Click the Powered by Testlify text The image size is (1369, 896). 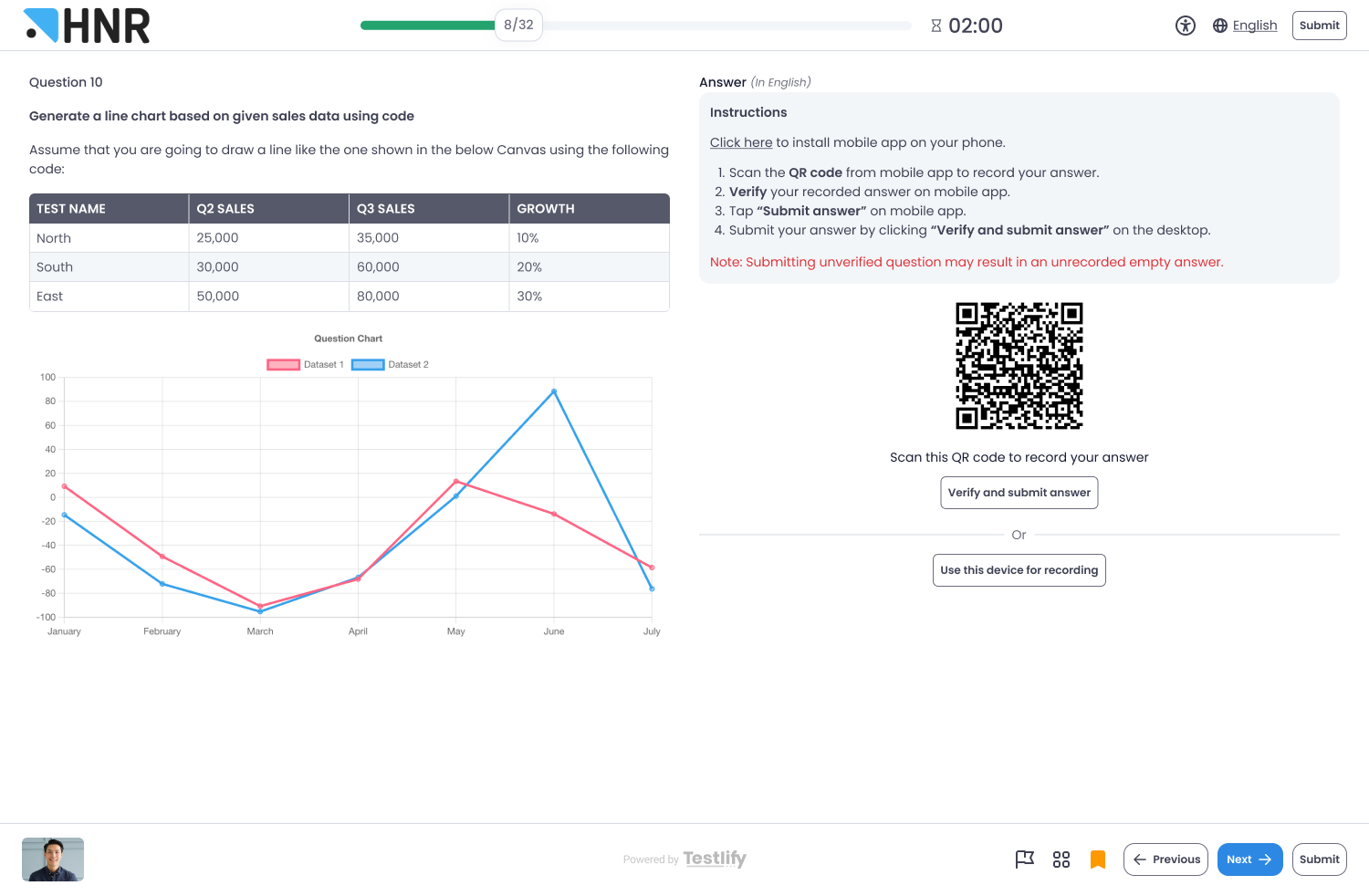(x=684, y=859)
